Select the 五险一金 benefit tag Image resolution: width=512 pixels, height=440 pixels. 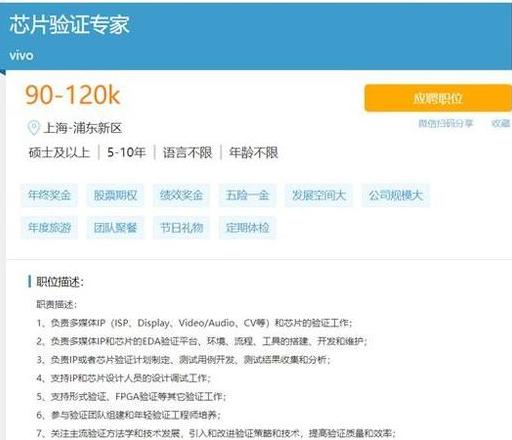coord(247,195)
